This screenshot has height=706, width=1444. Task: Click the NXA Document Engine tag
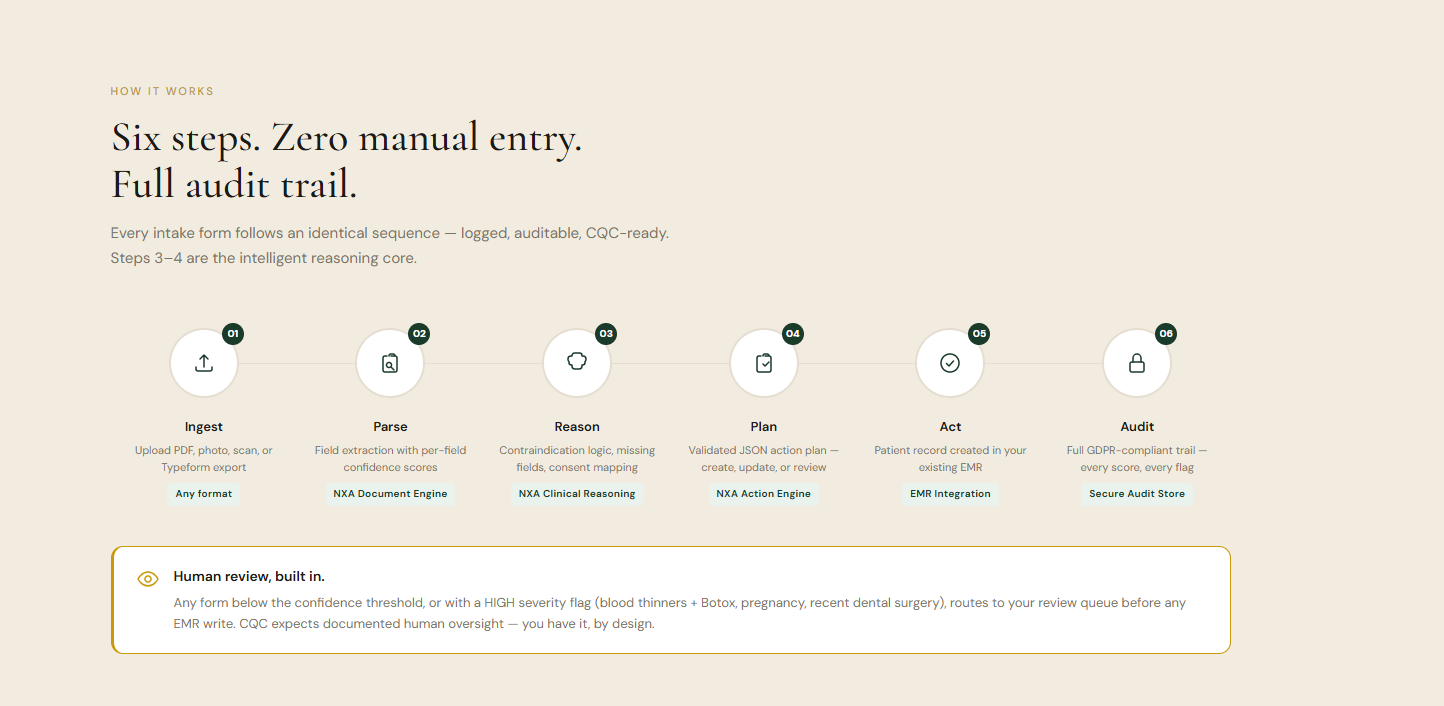click(x=390, y=494)
